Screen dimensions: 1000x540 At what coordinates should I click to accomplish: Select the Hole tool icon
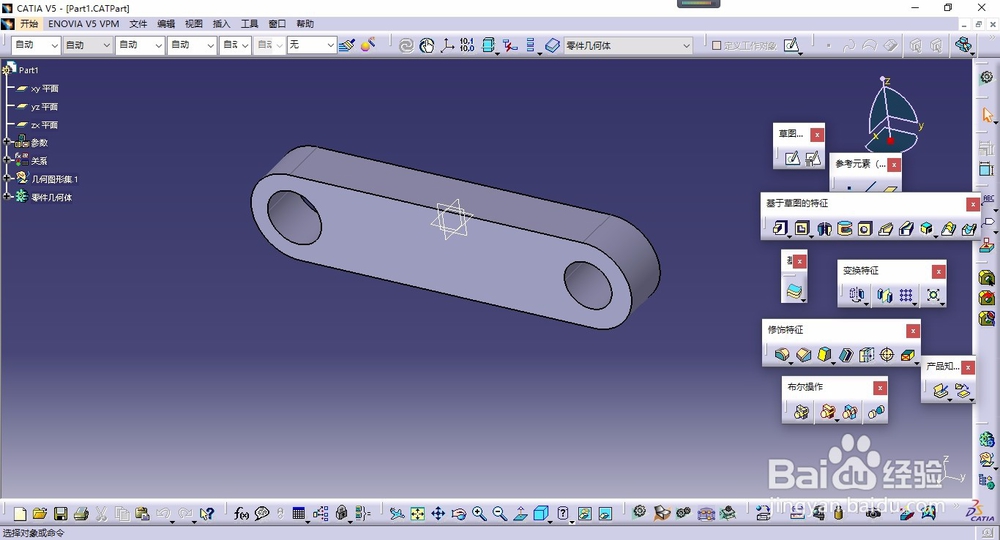coord(865,228)
